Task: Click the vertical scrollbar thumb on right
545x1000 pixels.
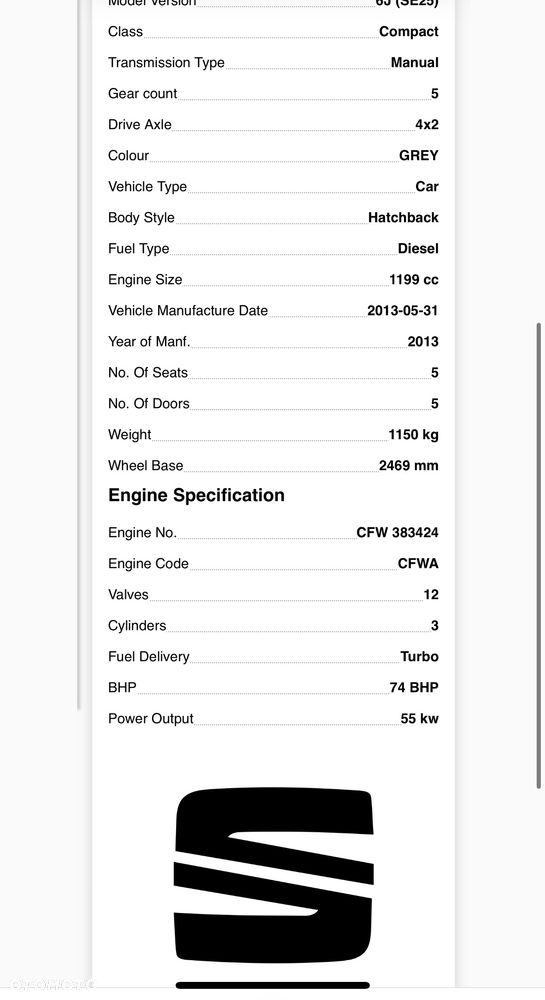Action: pos(539,555)
